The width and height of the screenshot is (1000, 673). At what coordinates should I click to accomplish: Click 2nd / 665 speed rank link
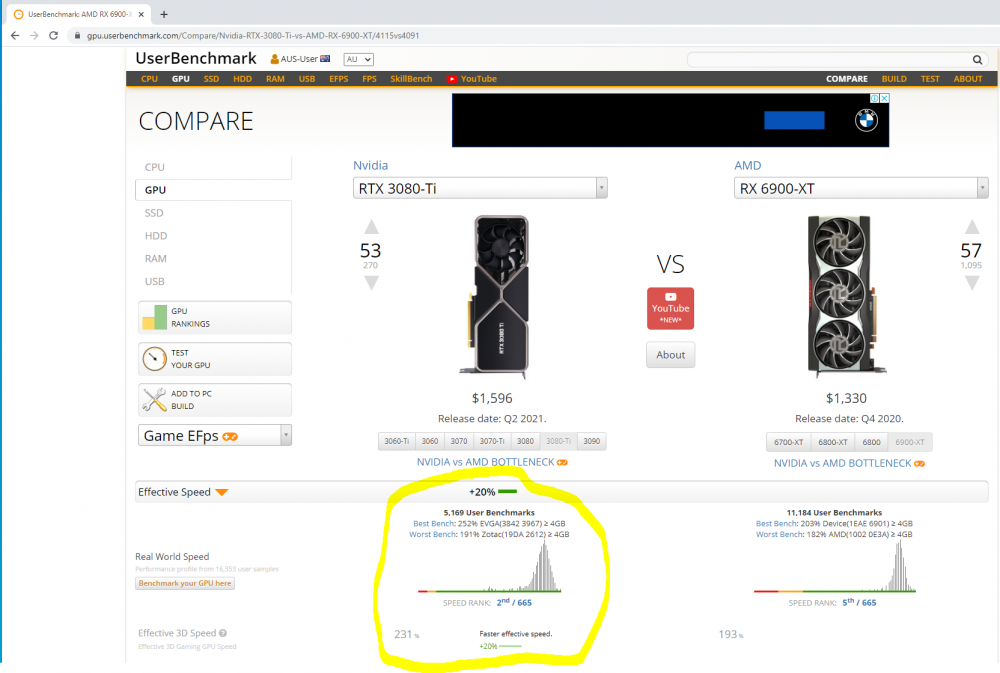514,602
